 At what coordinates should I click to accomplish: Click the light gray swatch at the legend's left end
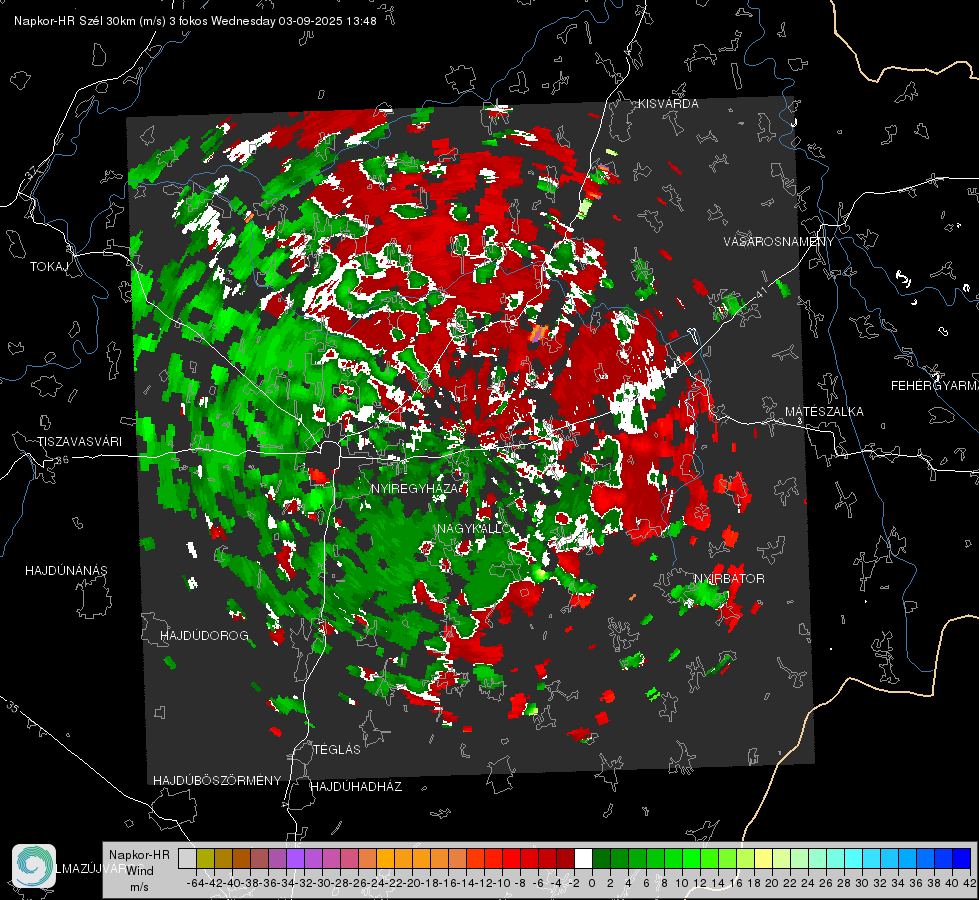pyautogui.click(x=187, y=858)
